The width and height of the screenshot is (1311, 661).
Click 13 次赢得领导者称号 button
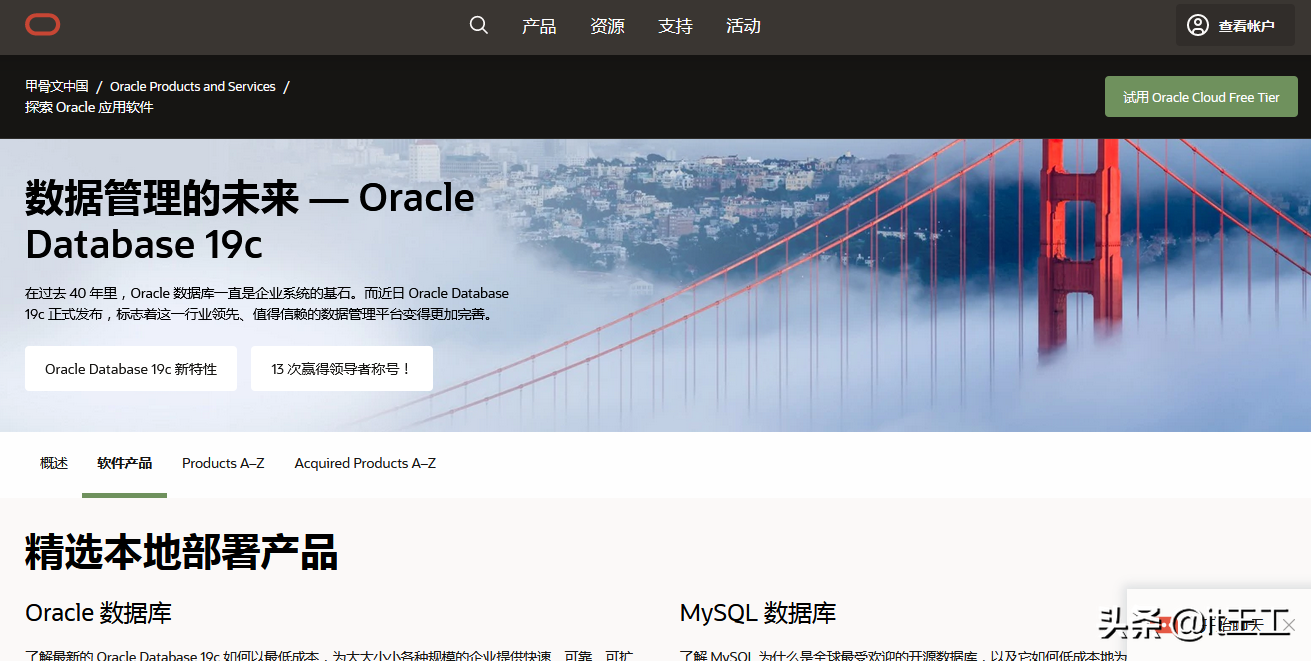[x=341, y=369]
